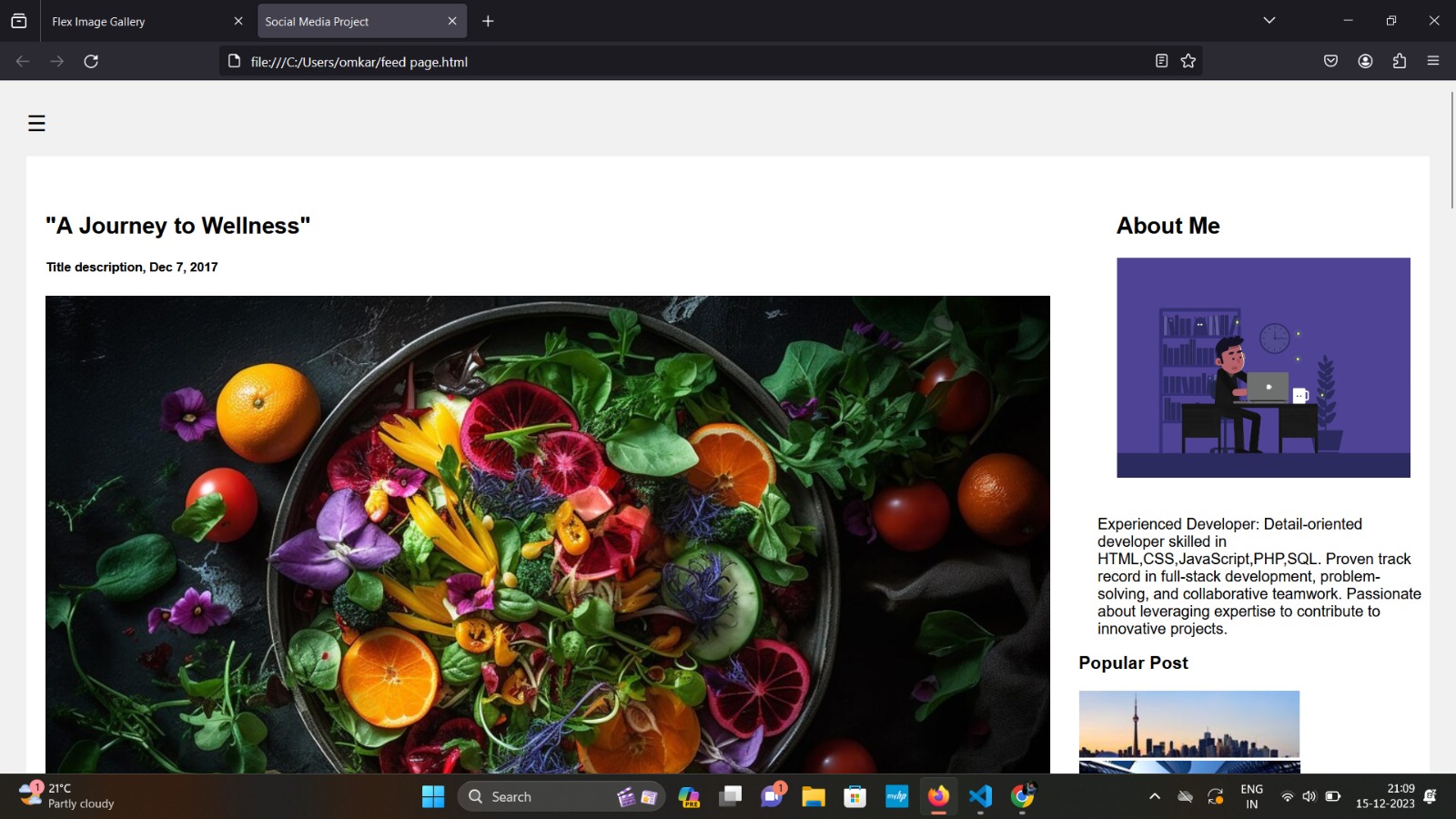This screenshot has height=819, width=1456.
Task: Open the Firefox application menu
Action: click(x=1433, y=61)
